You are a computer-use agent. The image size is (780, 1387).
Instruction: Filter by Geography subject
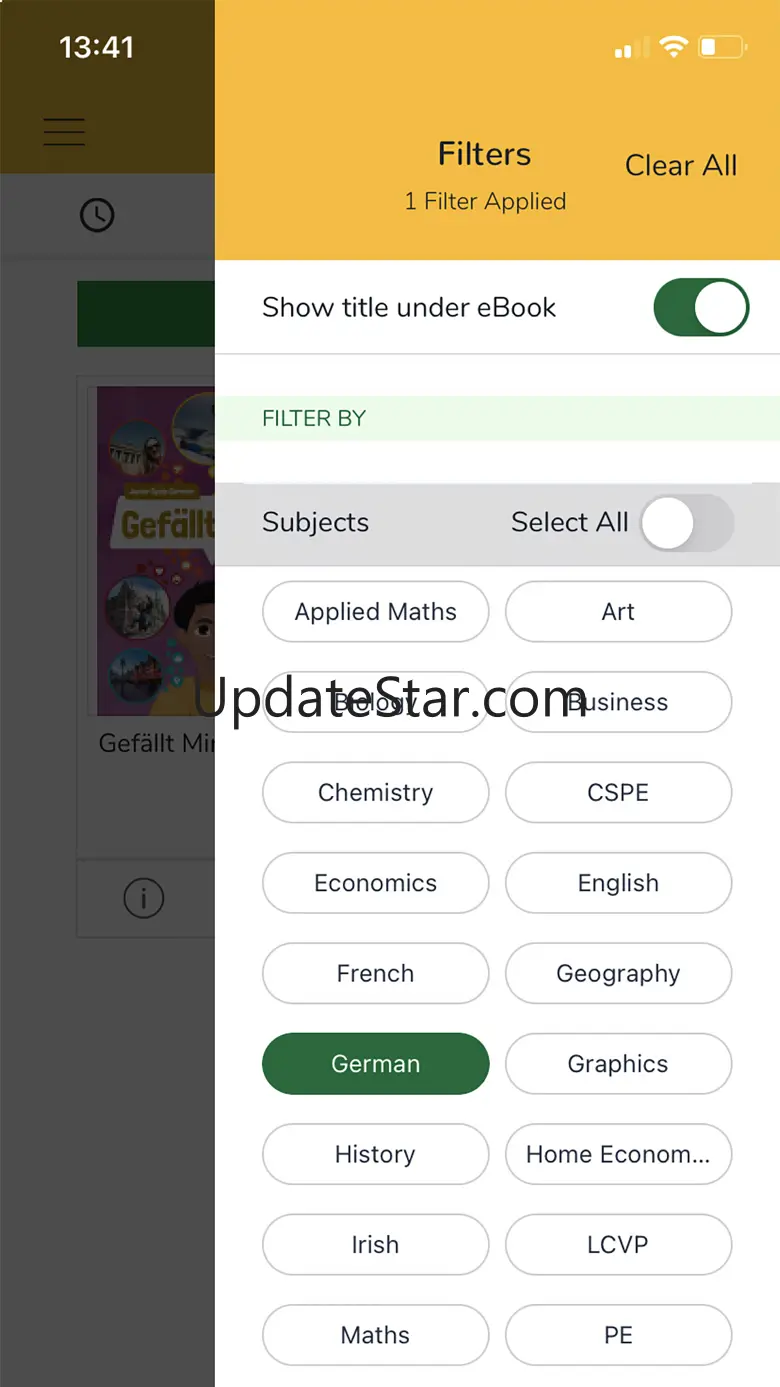618,974
